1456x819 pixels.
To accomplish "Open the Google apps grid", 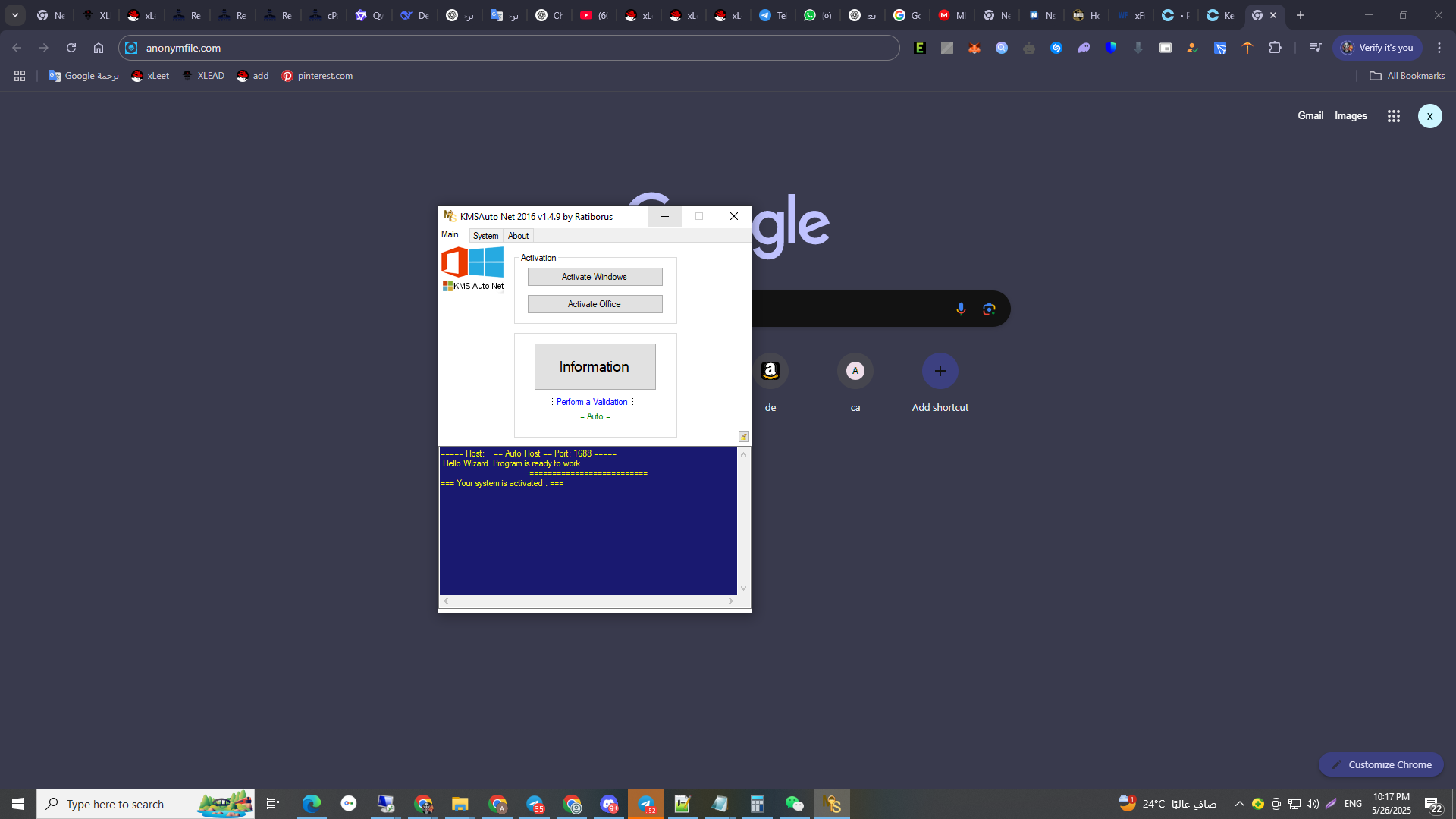I will (1394, 116).
